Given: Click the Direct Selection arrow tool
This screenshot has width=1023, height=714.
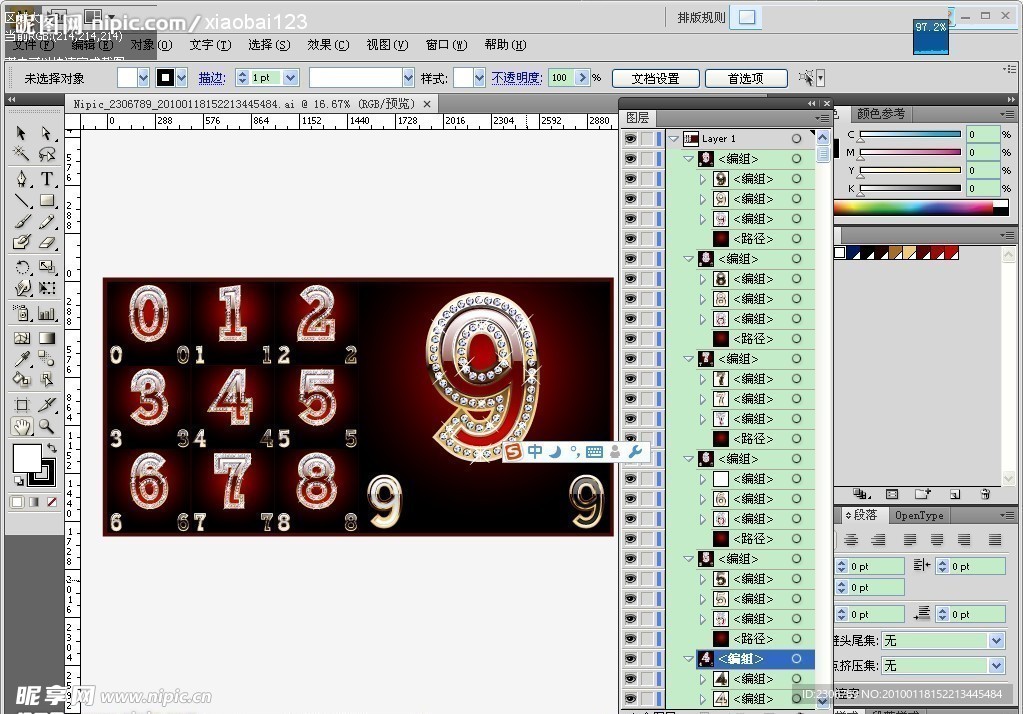Looking at the screenshot, I should coord(46,133).
